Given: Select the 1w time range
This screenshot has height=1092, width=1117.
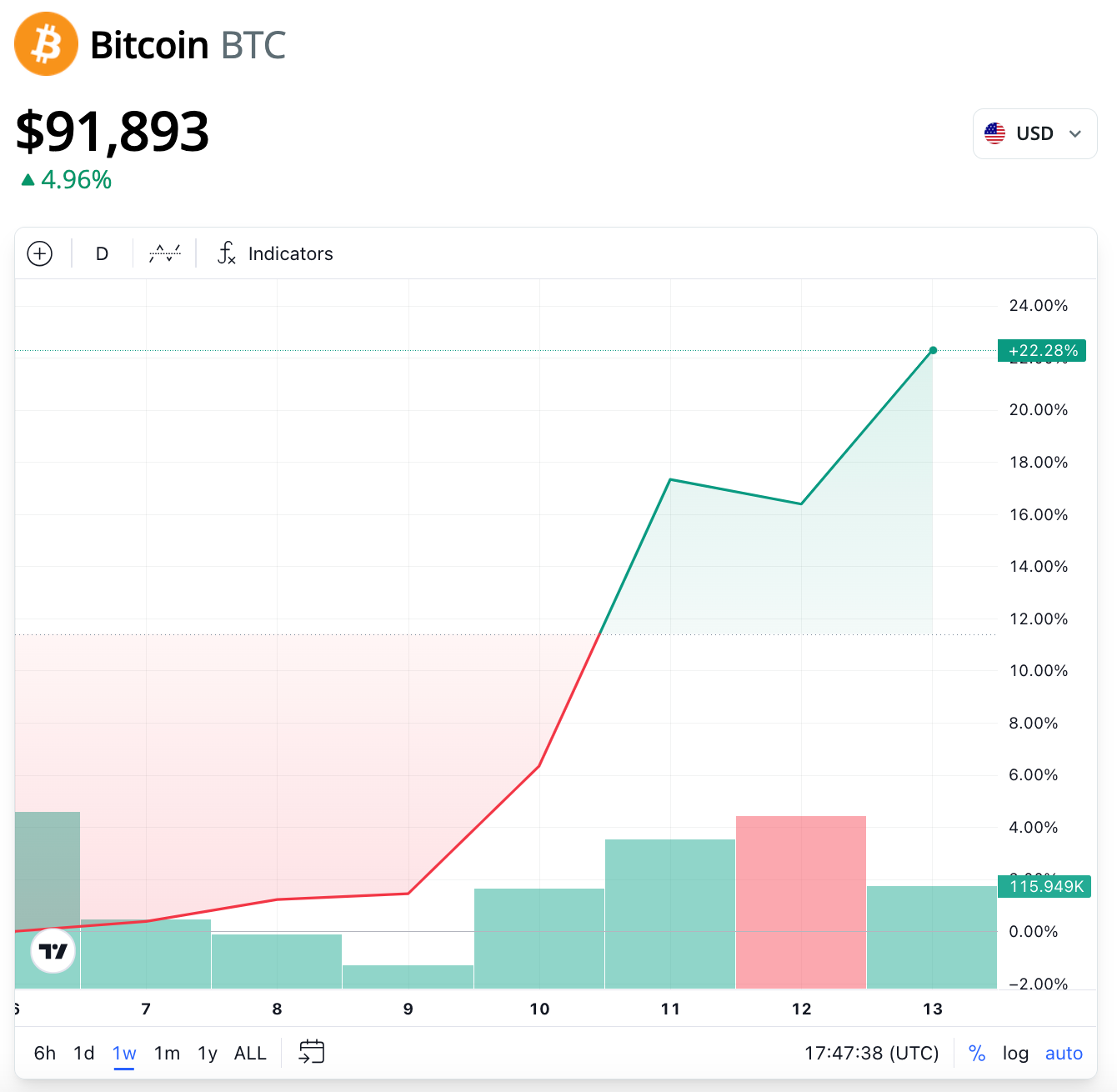Looking at the screenshot, I should click(x=124, y=1053).
